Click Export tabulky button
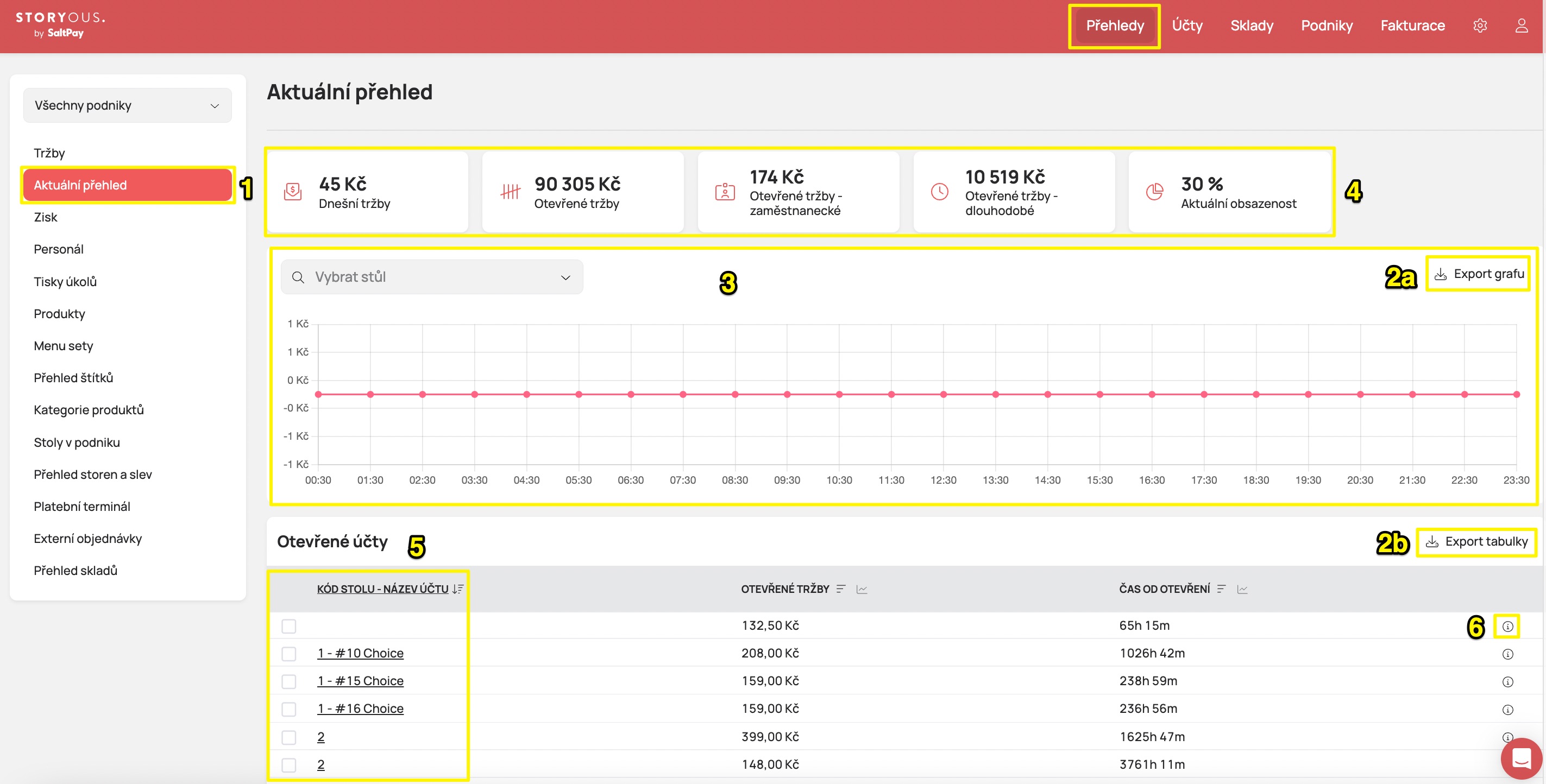This screenshot has height=784, width=1546. 1476,542
